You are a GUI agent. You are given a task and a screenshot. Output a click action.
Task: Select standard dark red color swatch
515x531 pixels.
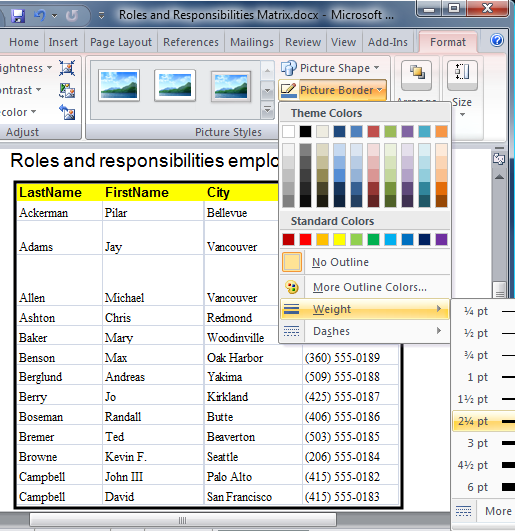click(288, 239)
